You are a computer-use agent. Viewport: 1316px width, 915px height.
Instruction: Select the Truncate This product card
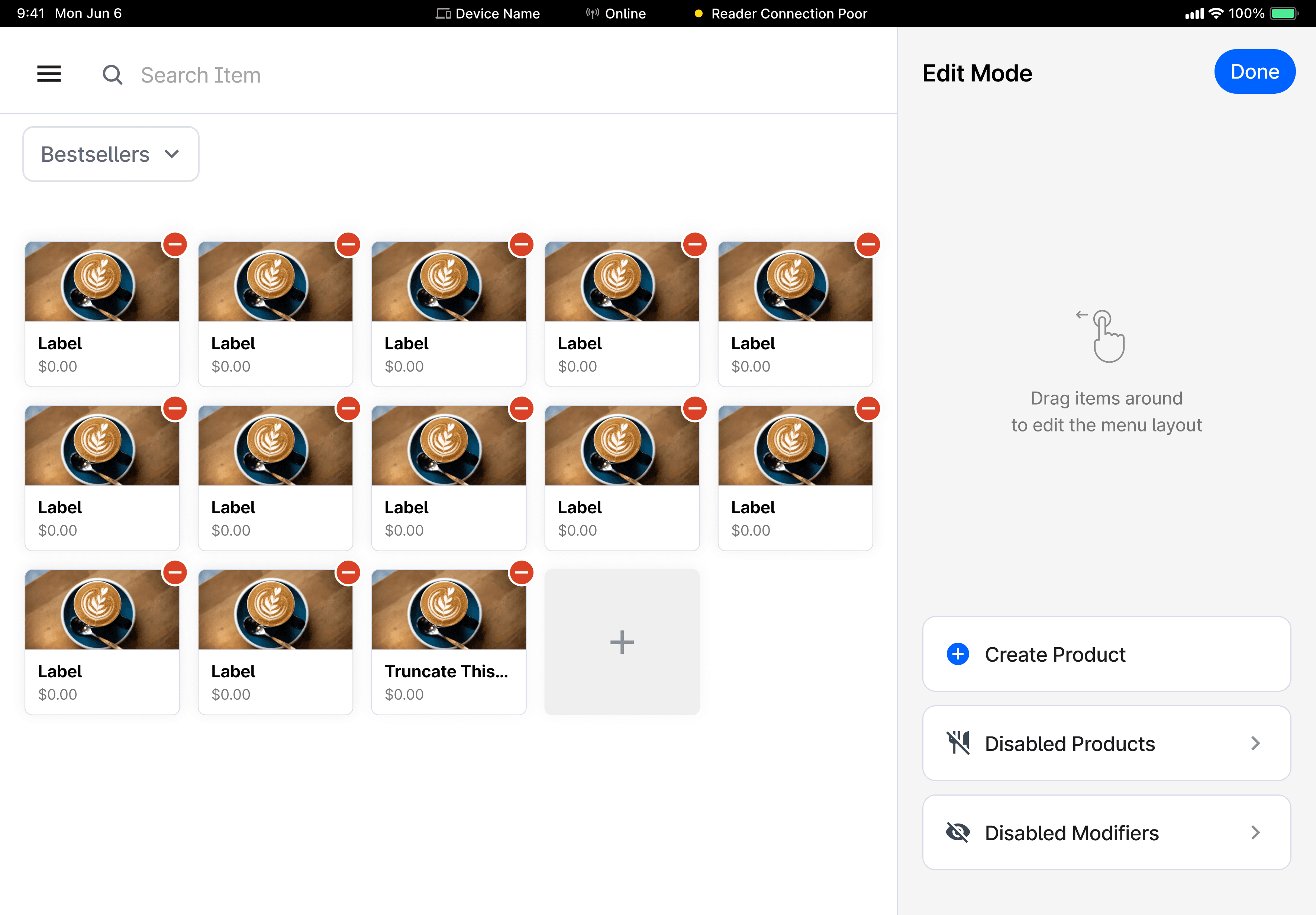[448, 642]
